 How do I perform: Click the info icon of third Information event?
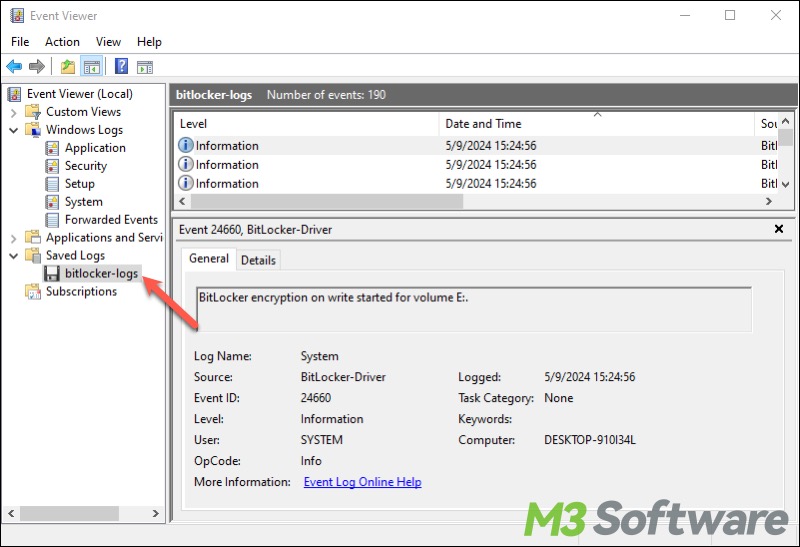[186, 183]
